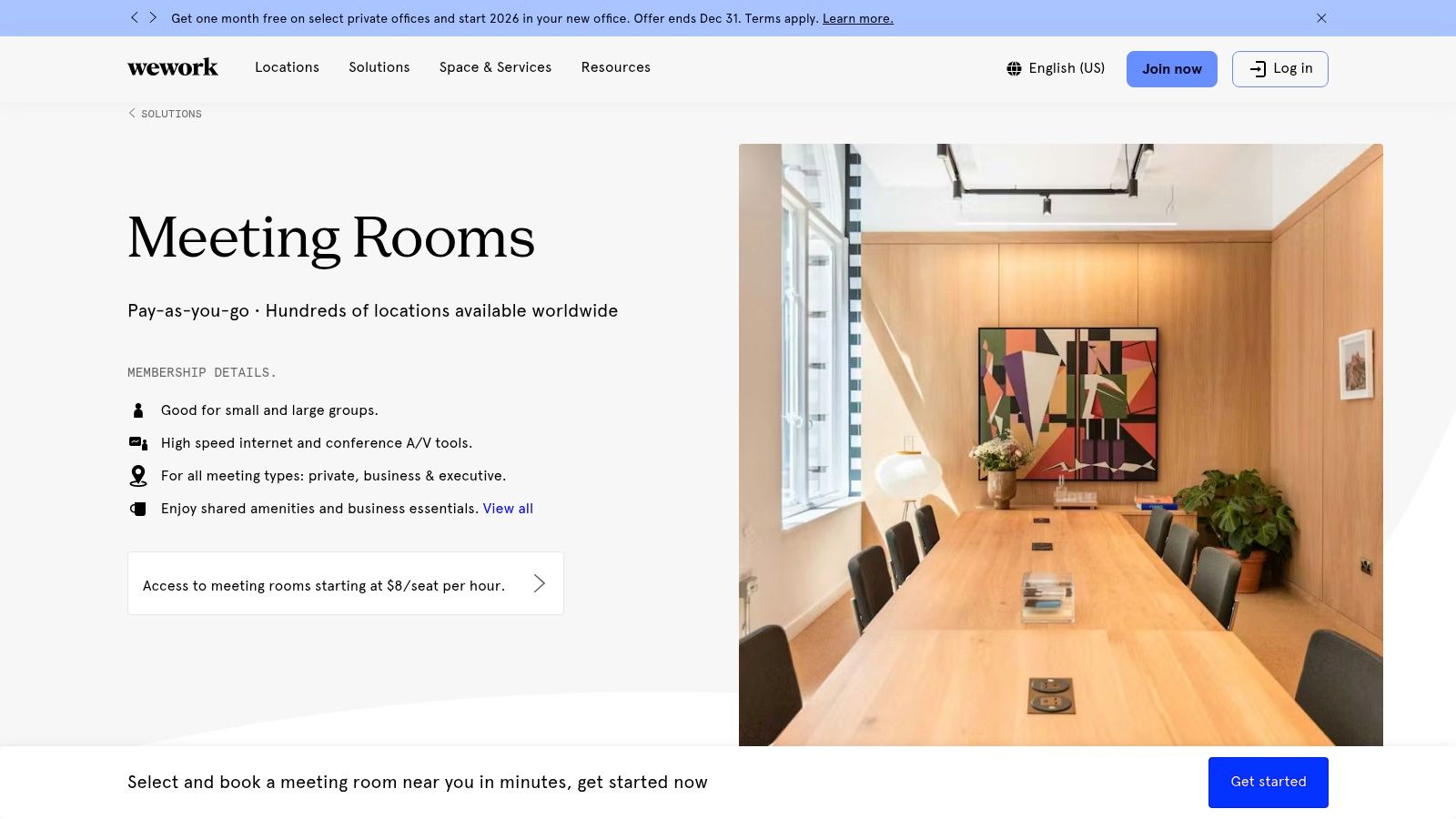The image size is (1456, 819).
Task: Open Learn more link in banner
Action: pos(857,18)
